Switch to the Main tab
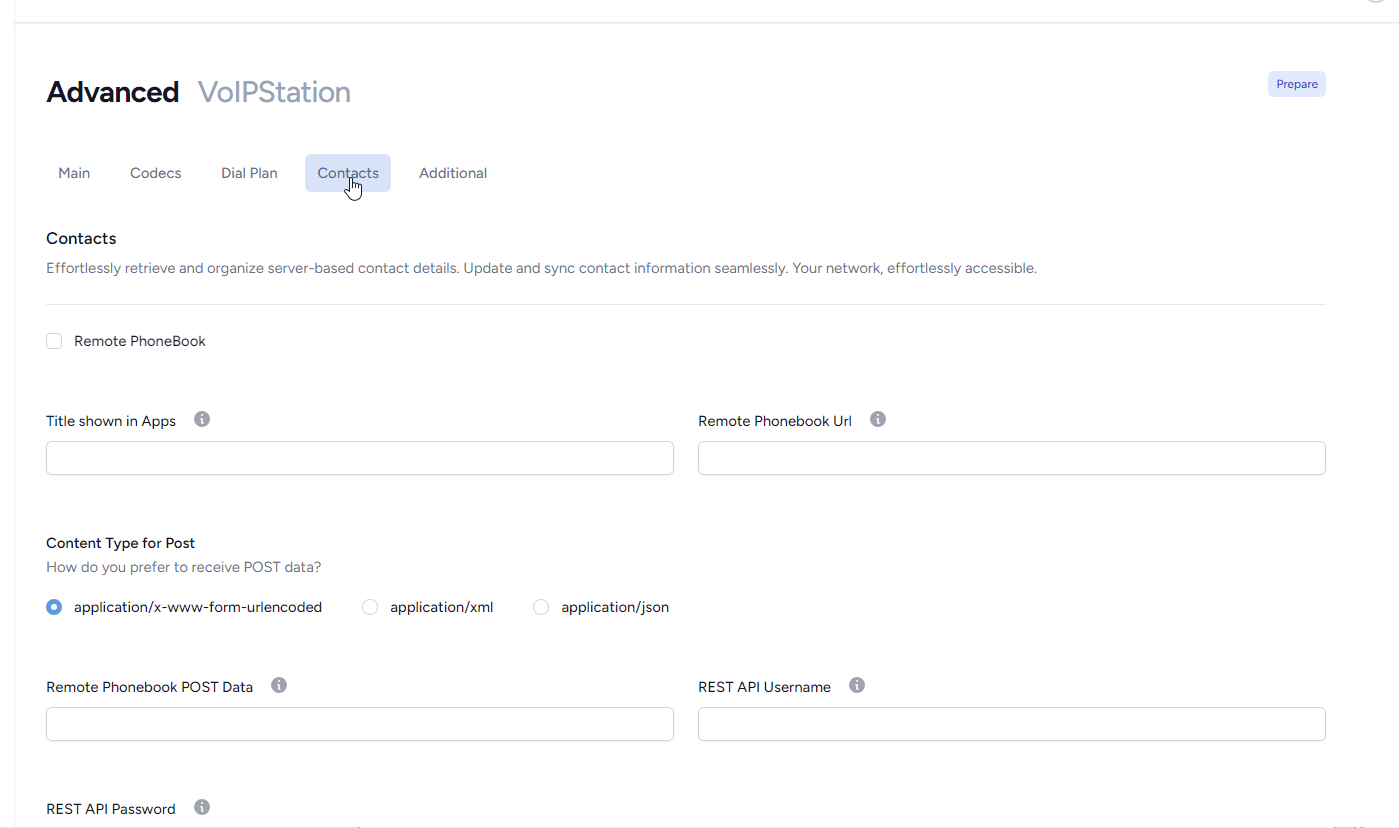 pyautogui.click(x=74, y=173)
